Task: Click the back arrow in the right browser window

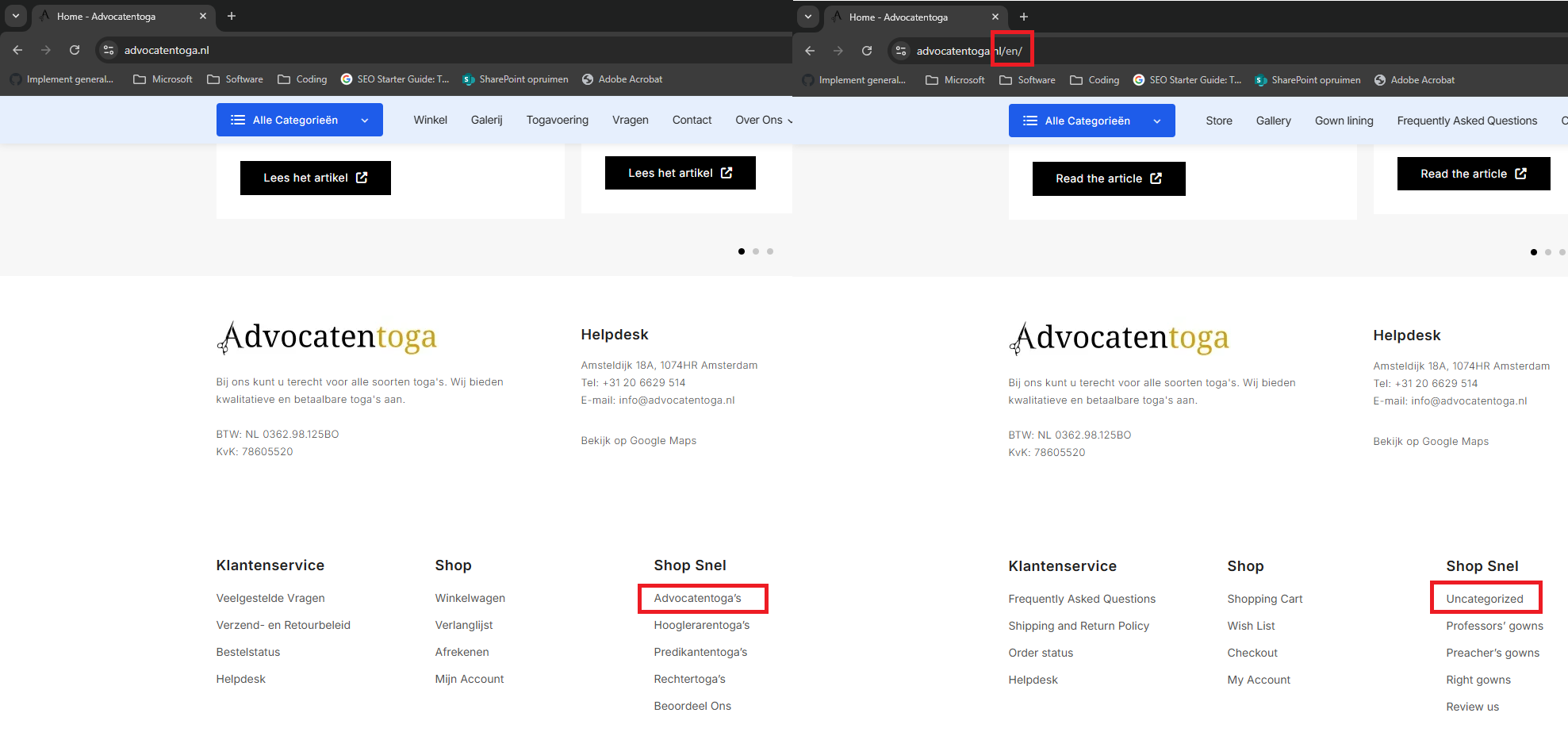Action: pos(810,51)
